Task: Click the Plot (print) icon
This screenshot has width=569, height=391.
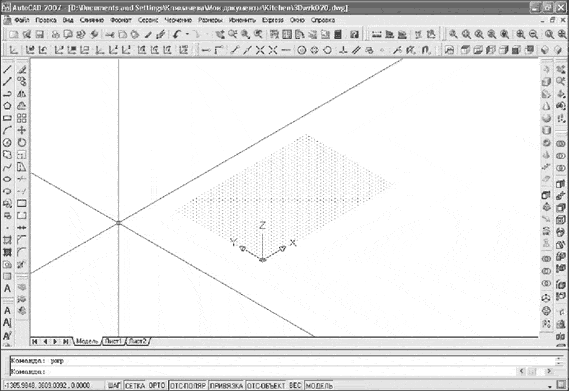Action: pyautogui.click(x=56, y=34)
